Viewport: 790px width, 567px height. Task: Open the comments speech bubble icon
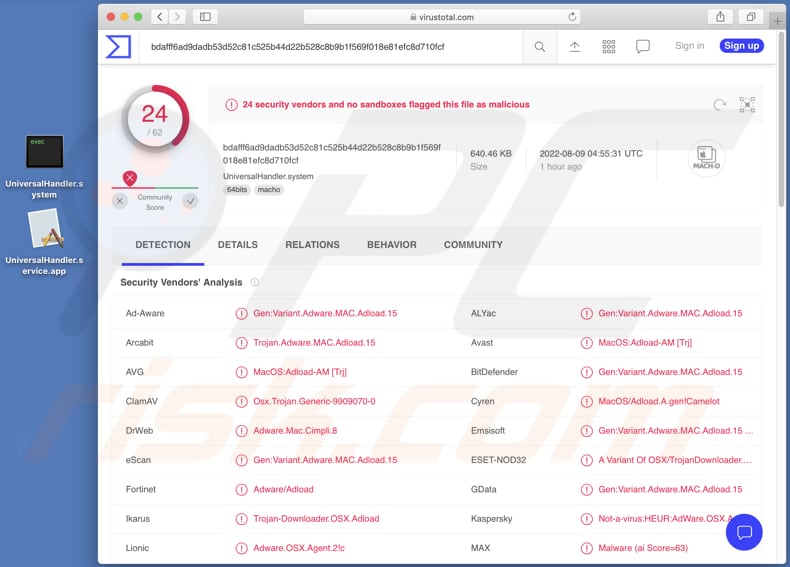pos(643,47)
